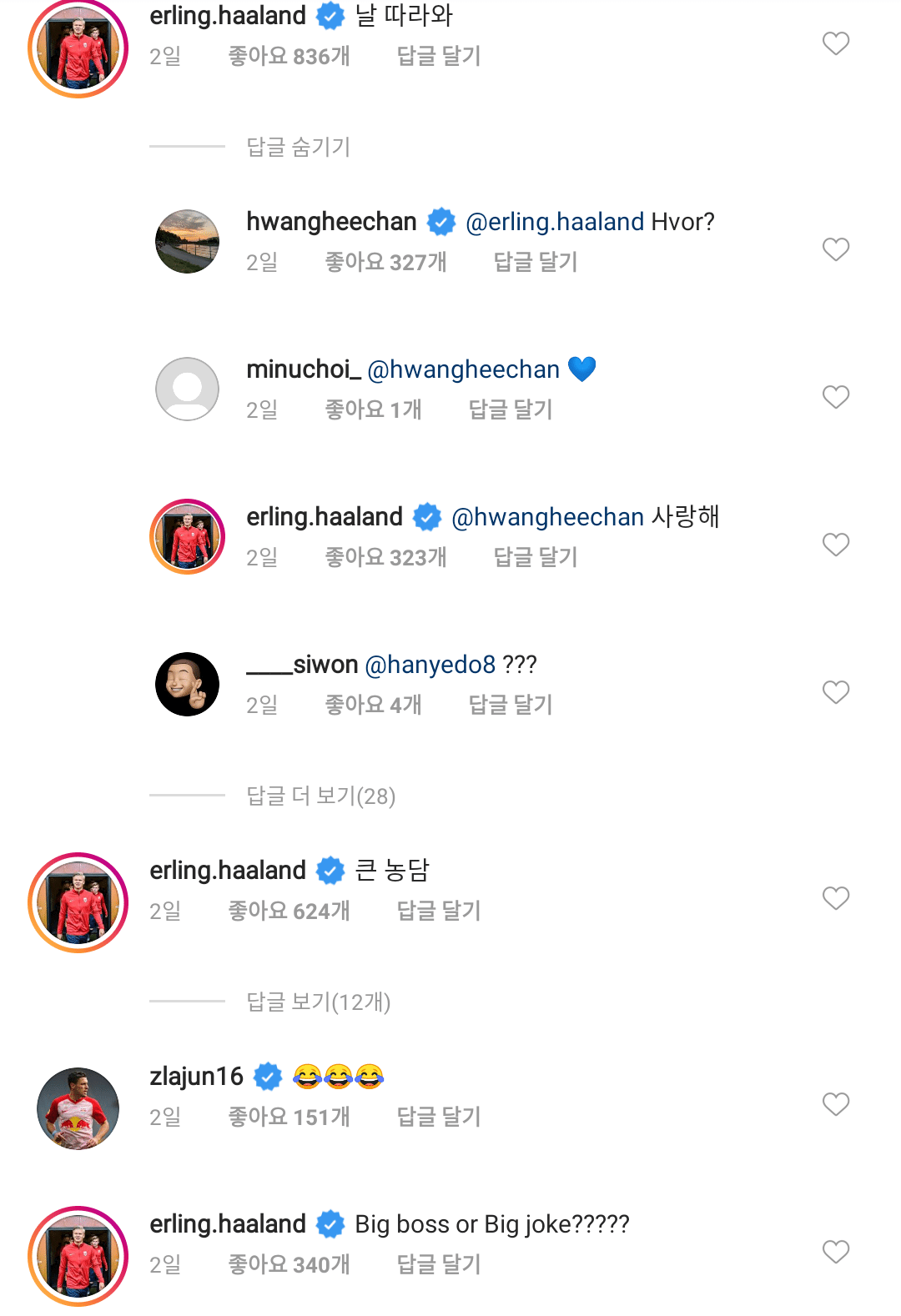The height and width of the screenshot is (1316, 901).
Task: Open minuchoi_'s default avatar
Action: [x=188, y=389]
